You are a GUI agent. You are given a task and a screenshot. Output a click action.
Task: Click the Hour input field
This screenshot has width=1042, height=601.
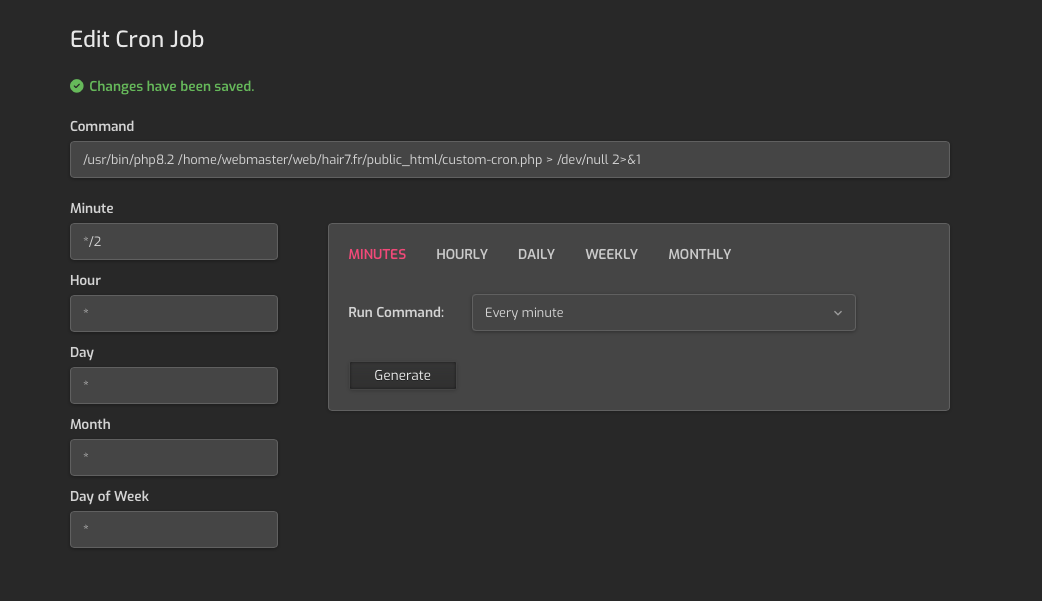click(x=174, y=313)
